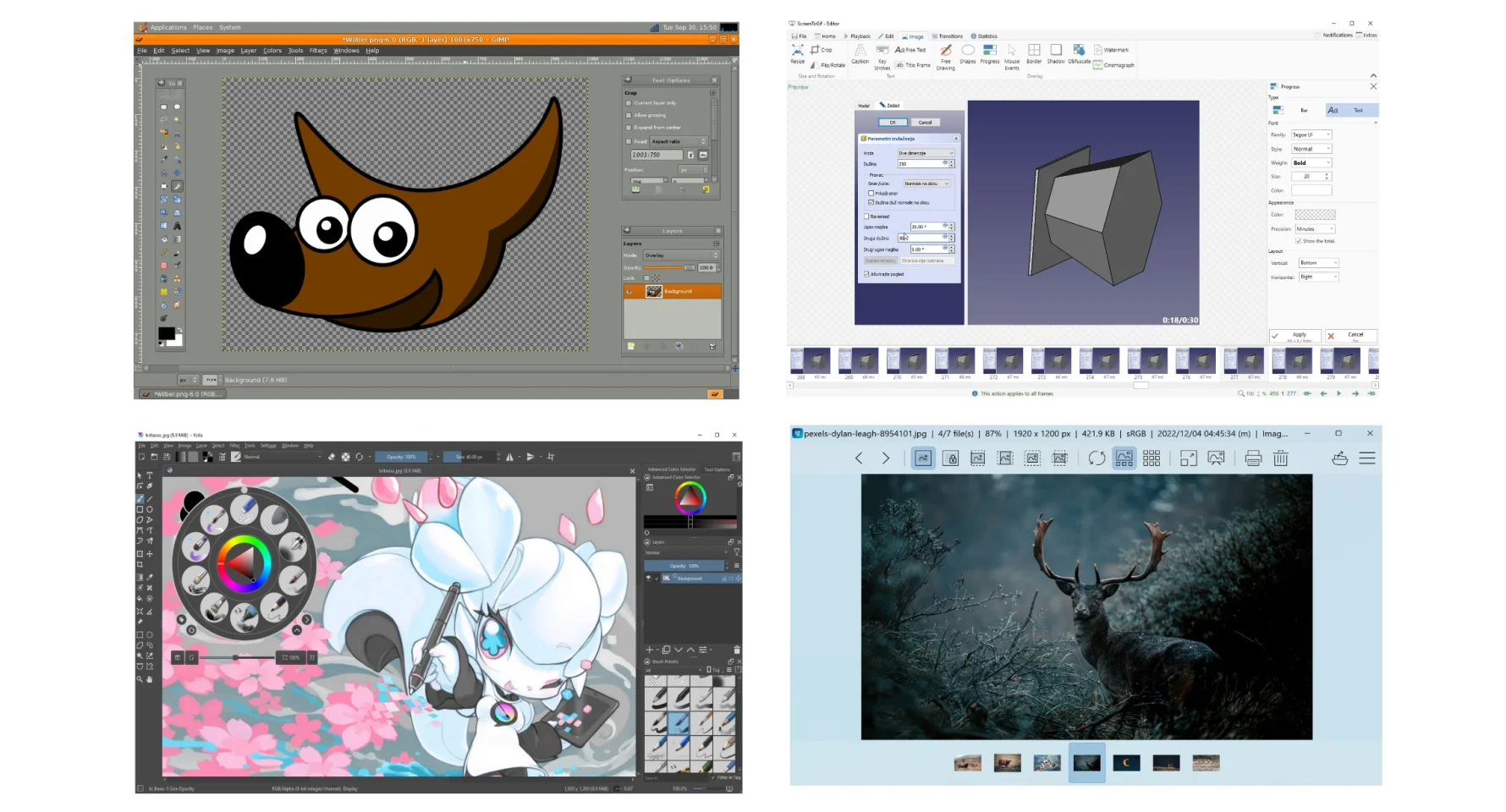Open the Colors menu in GIMP
Screen dimensions: 1506x812
tap(272, 51)
